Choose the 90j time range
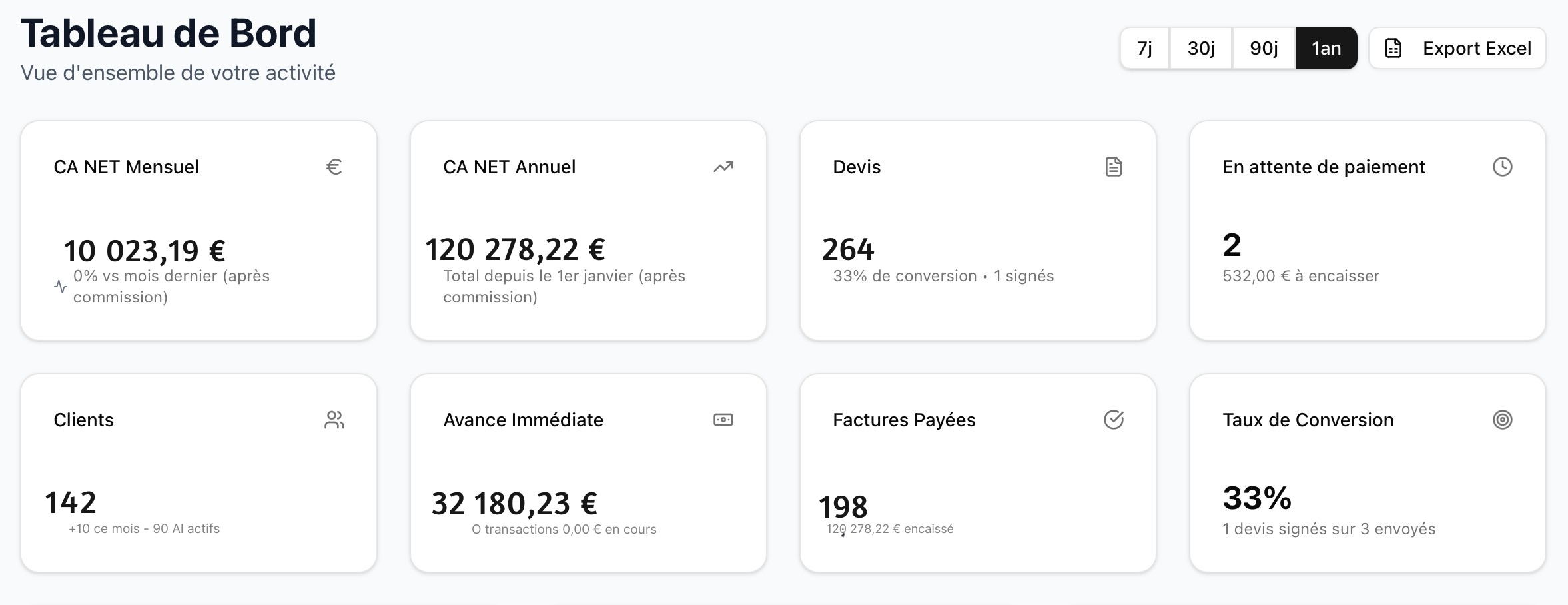1568x605 pixels. [x=1264, y=48]
